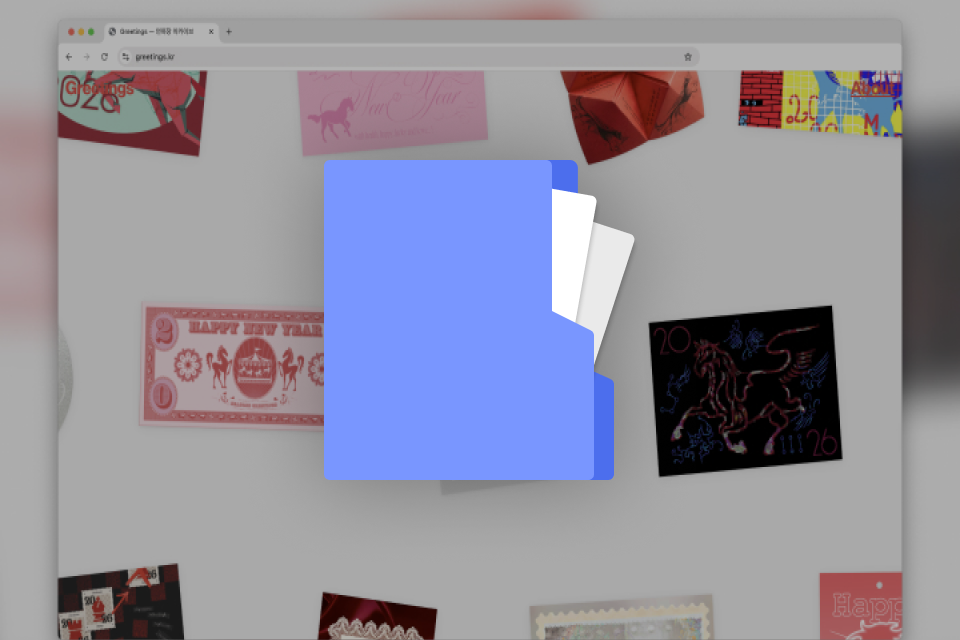
Task: Click the browser back arrow
Action: [69, 57]
